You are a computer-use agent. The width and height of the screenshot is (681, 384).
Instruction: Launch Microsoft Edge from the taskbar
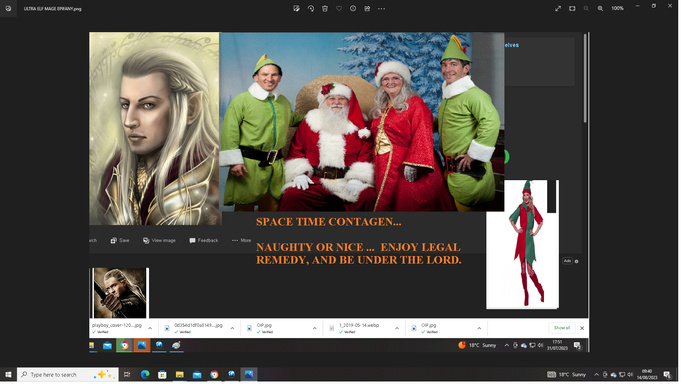coord(145,374)
